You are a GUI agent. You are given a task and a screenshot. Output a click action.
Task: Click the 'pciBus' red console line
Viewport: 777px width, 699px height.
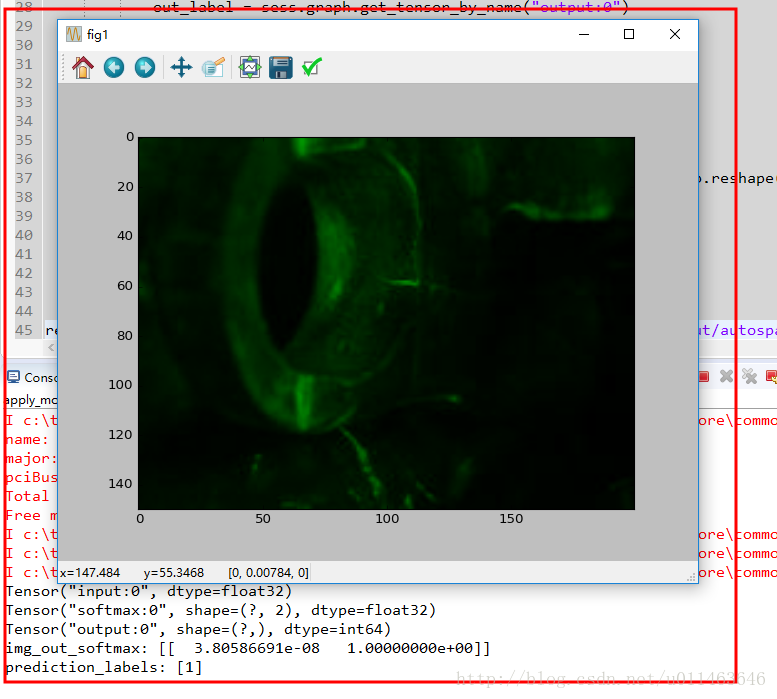click(x=31, y=478)
